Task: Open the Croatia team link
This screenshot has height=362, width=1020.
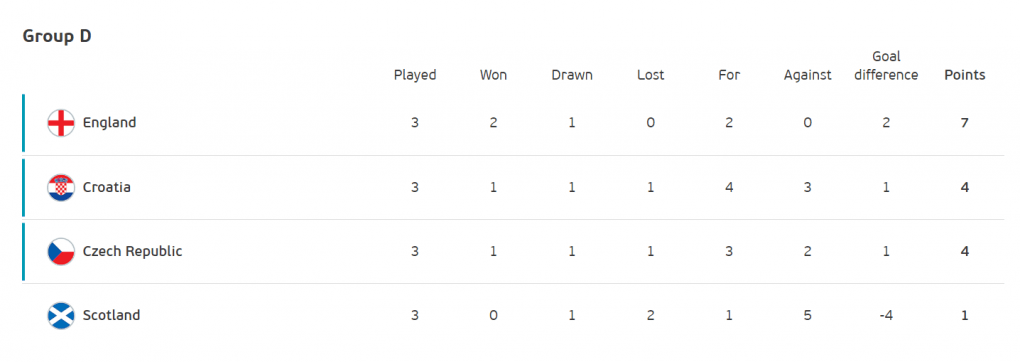Action: [107, 187]
